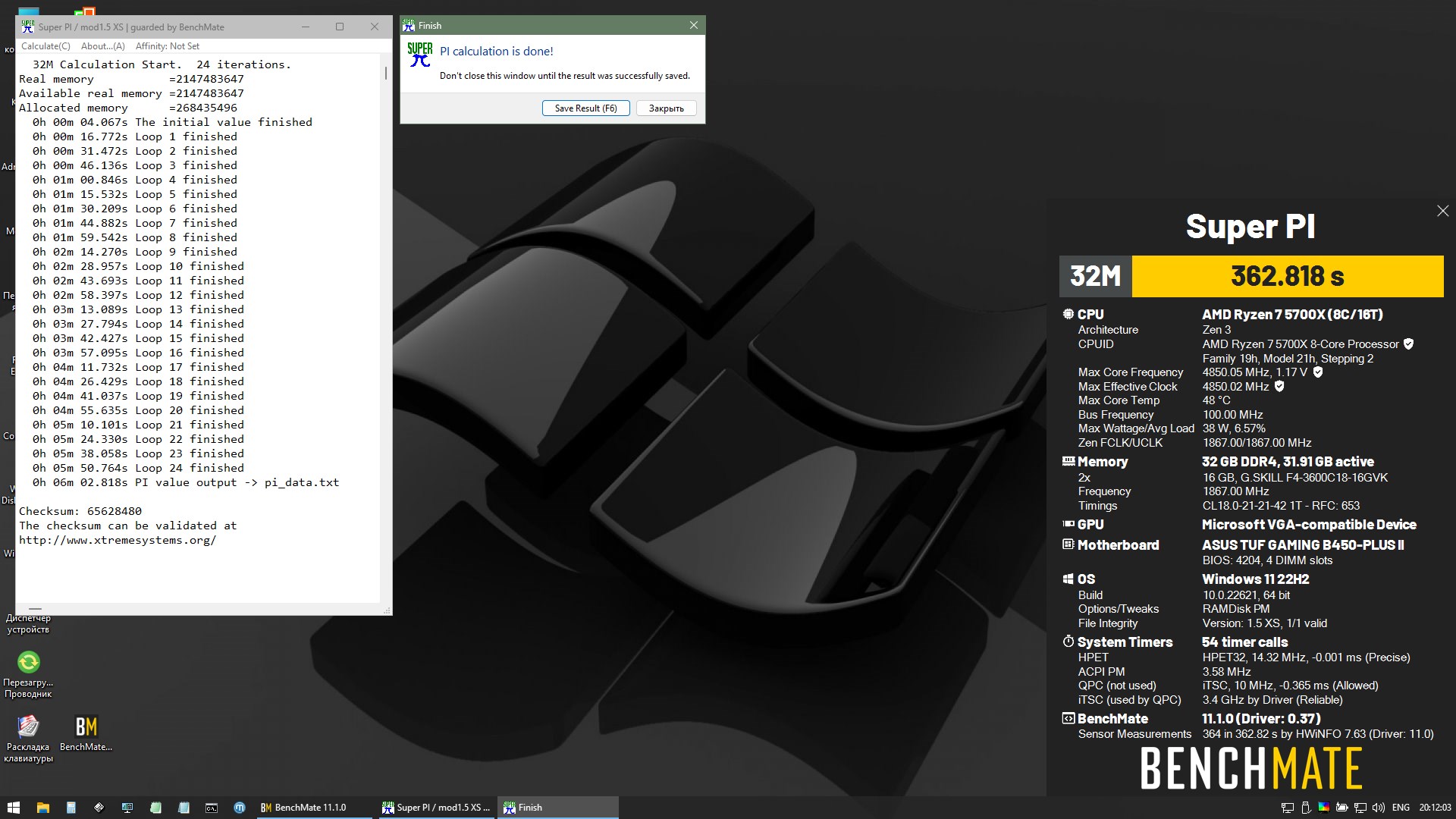The image size is (1456, 819).
Task: Open Перезагрузить Проводник desktop shortcut
Action: tap(28, 674)
